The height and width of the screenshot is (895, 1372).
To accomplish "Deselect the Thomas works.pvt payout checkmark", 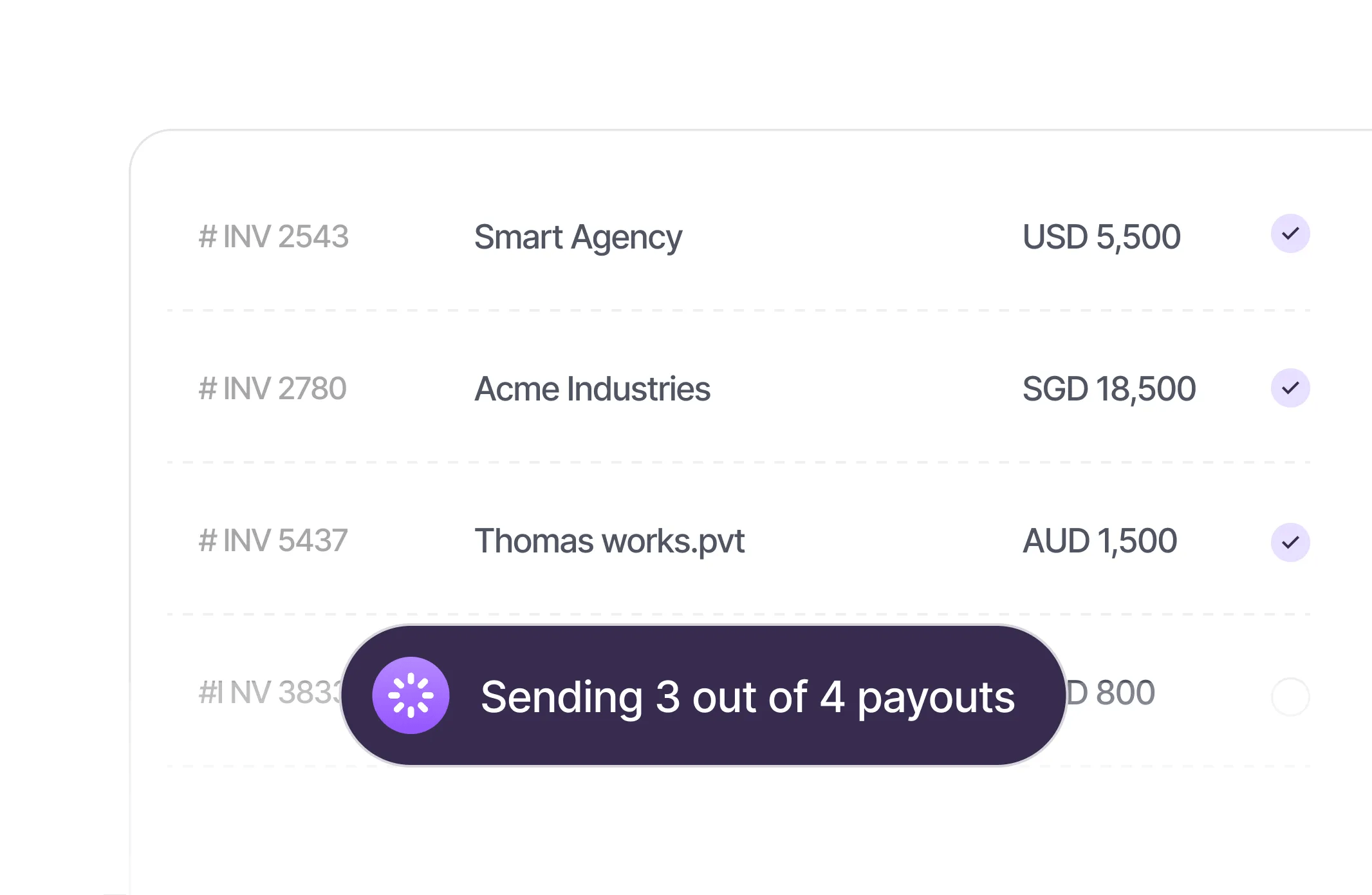I will pos(1290,542).
